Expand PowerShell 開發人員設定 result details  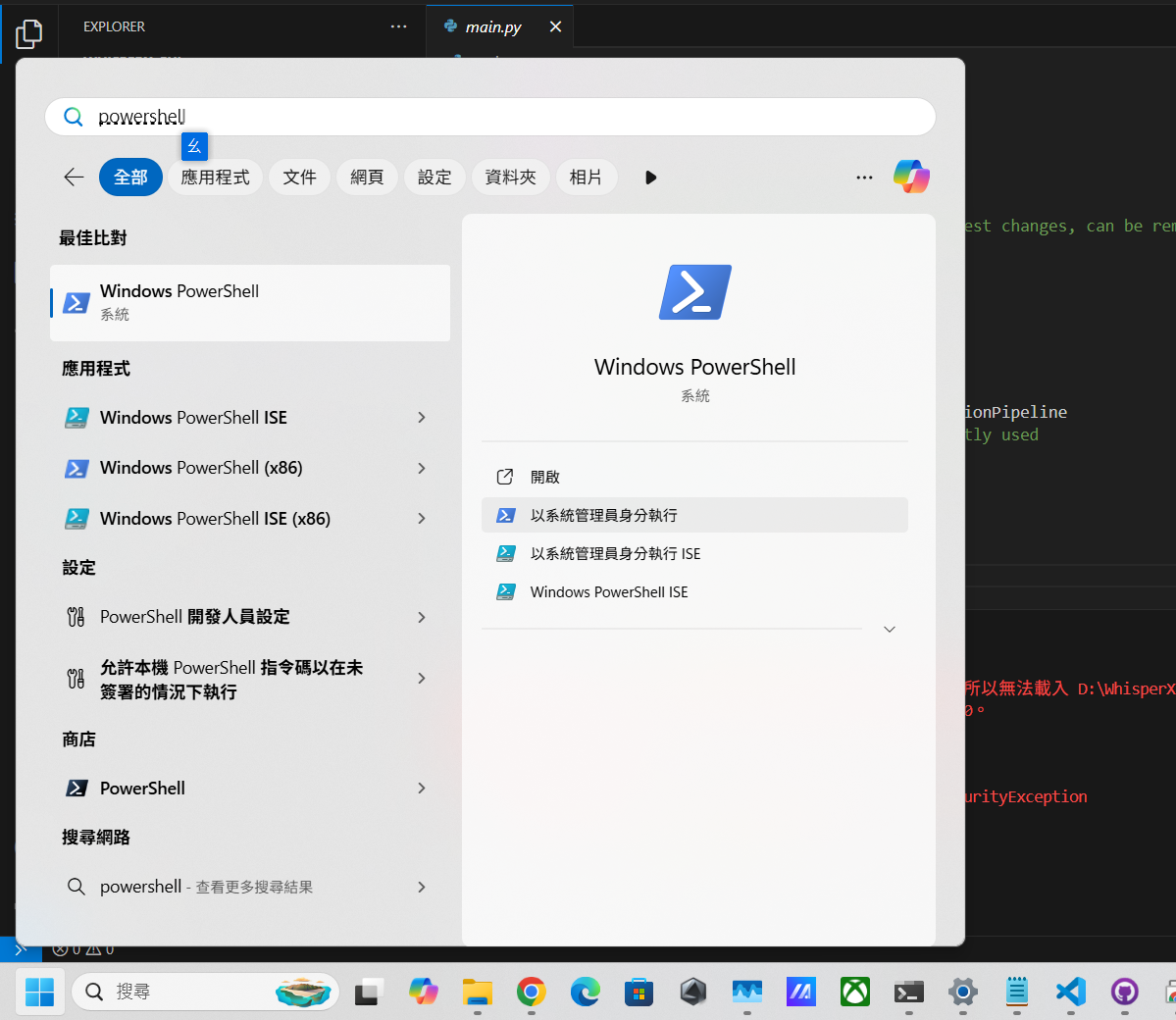point(422,617)
